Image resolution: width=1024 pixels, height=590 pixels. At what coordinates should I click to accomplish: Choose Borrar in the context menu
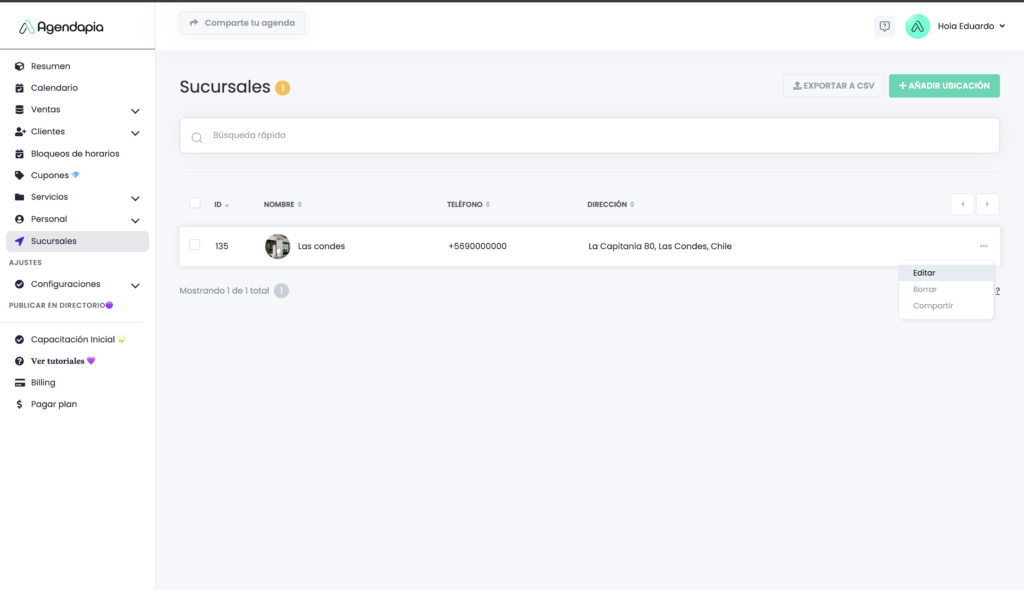point(924,289)
